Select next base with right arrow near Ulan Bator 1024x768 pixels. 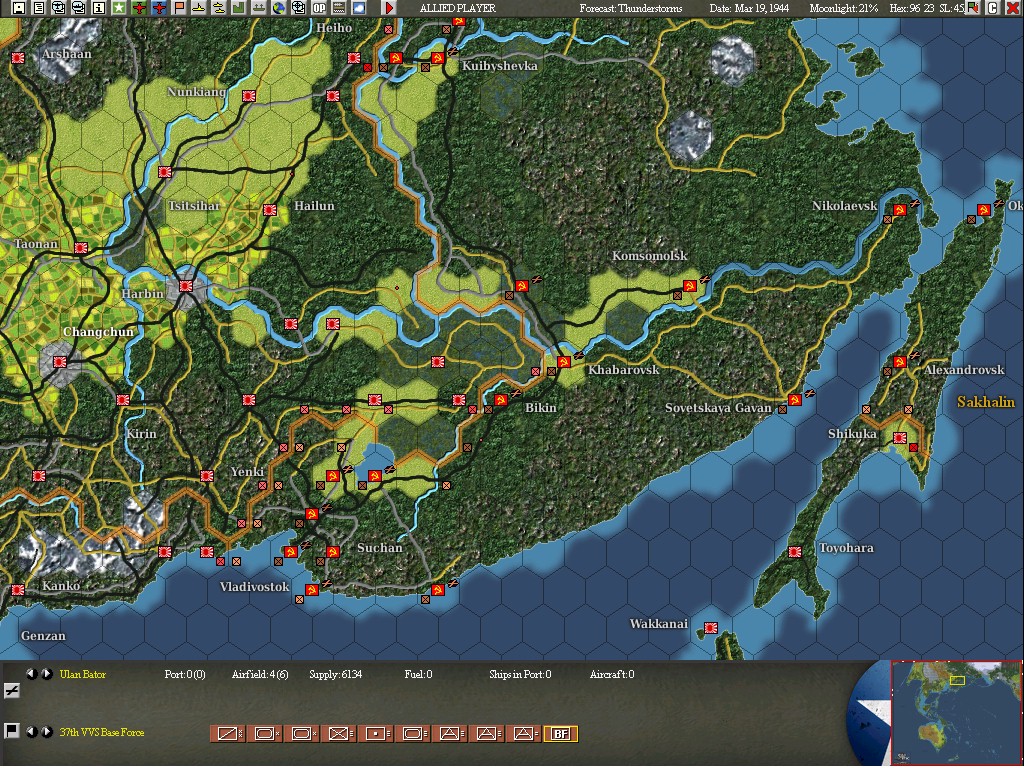(46, 673)
